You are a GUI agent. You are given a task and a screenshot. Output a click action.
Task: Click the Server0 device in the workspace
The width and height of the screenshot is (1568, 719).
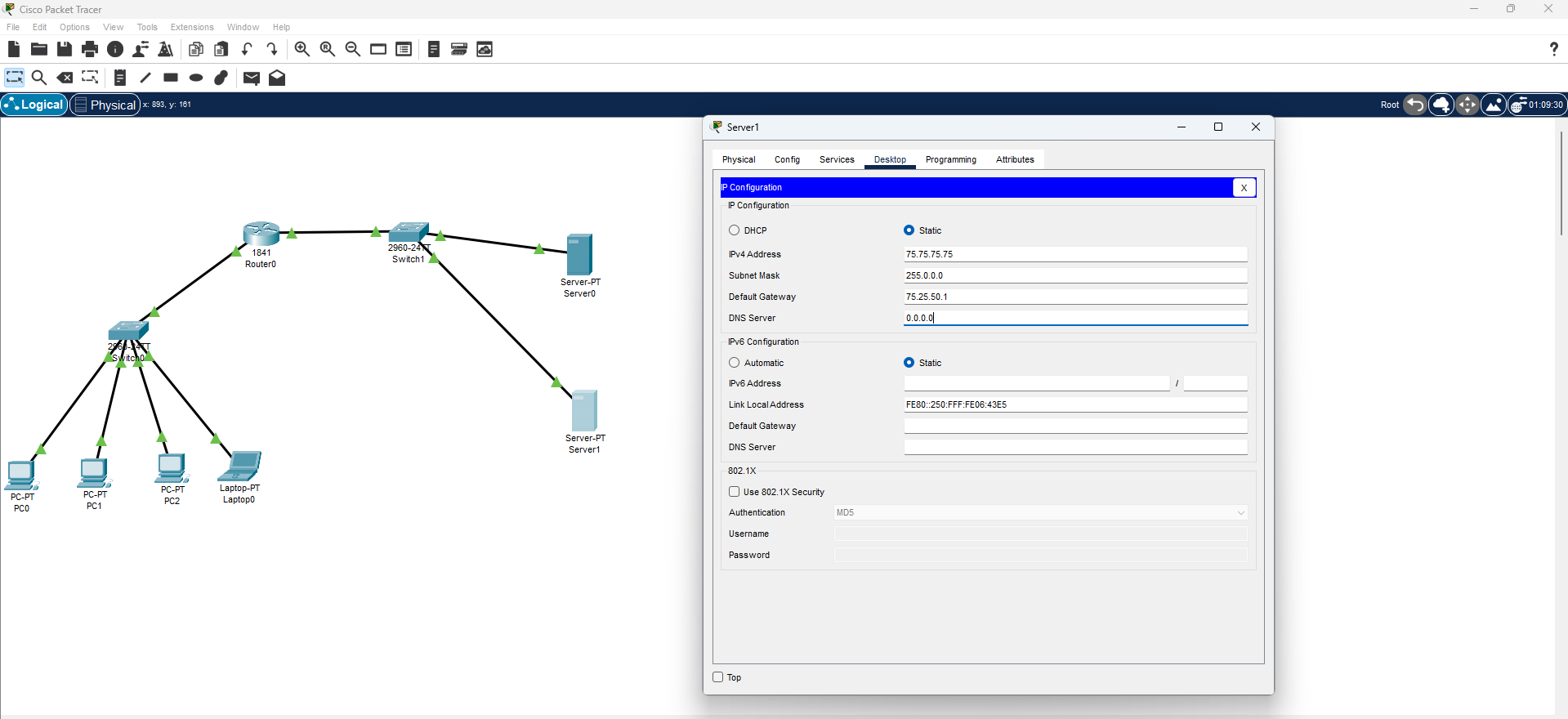pyautogui.click(x=579, y=254)
